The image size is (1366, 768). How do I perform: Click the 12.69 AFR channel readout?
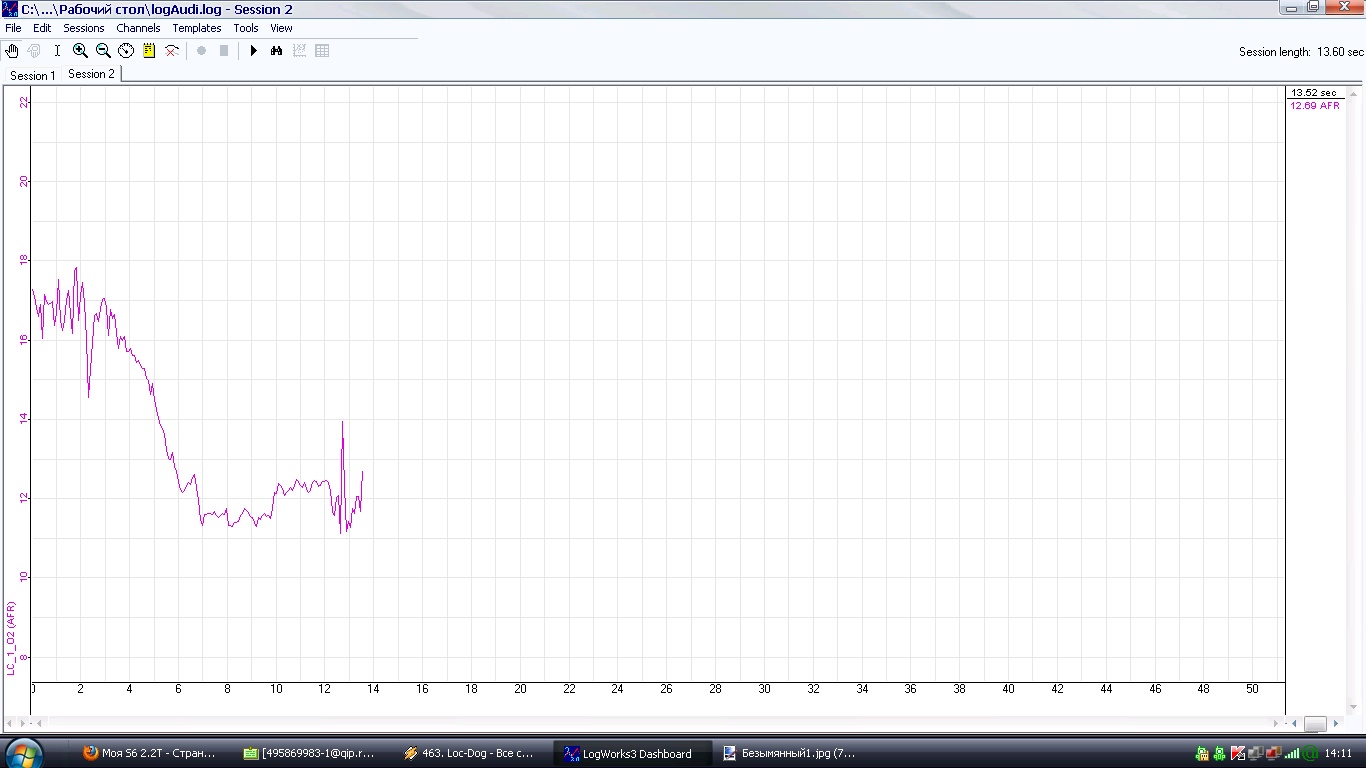[1315, 105]
